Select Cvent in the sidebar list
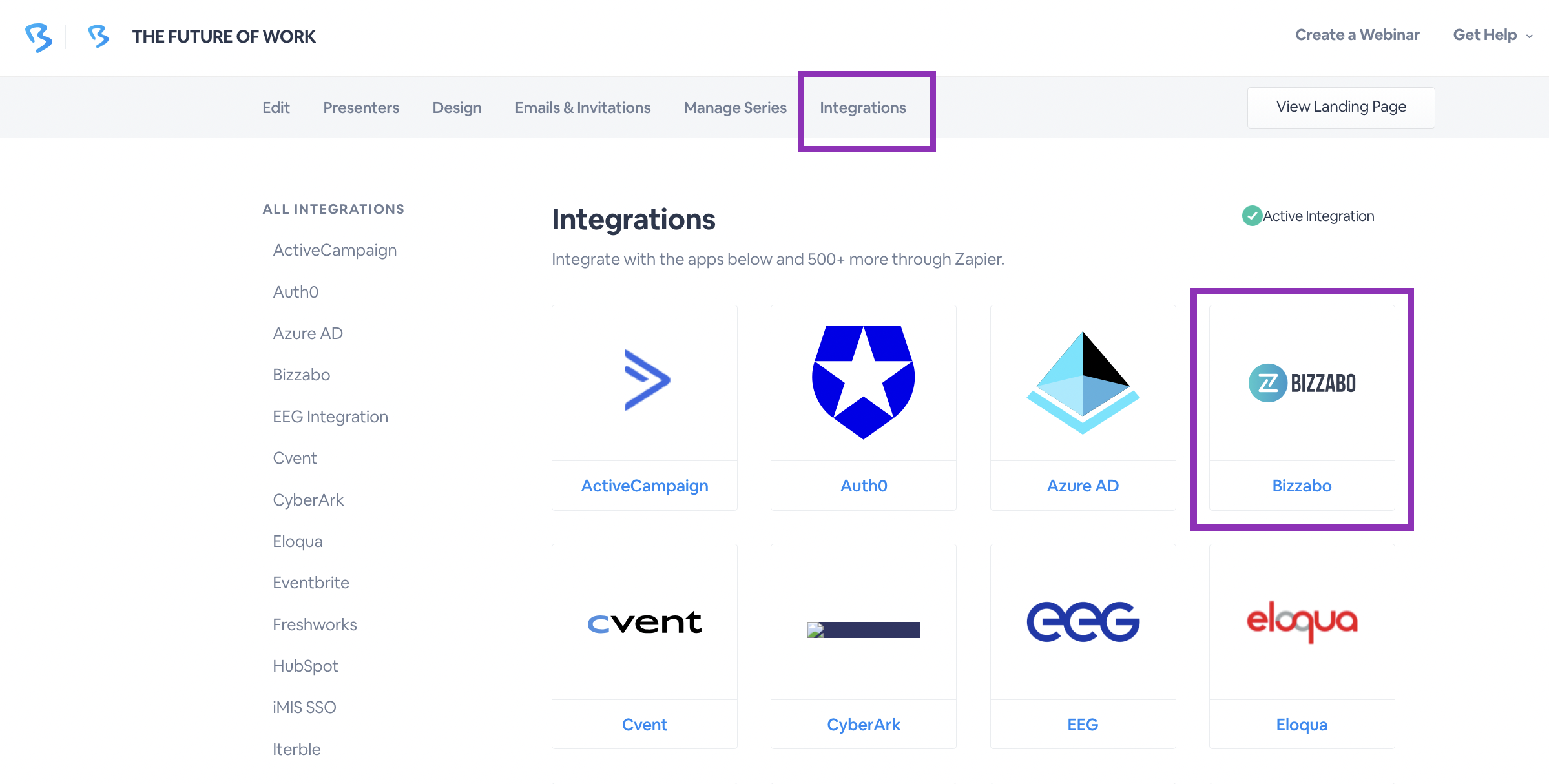This screenshot has height=784, width=1549. (x=295, y=458)
